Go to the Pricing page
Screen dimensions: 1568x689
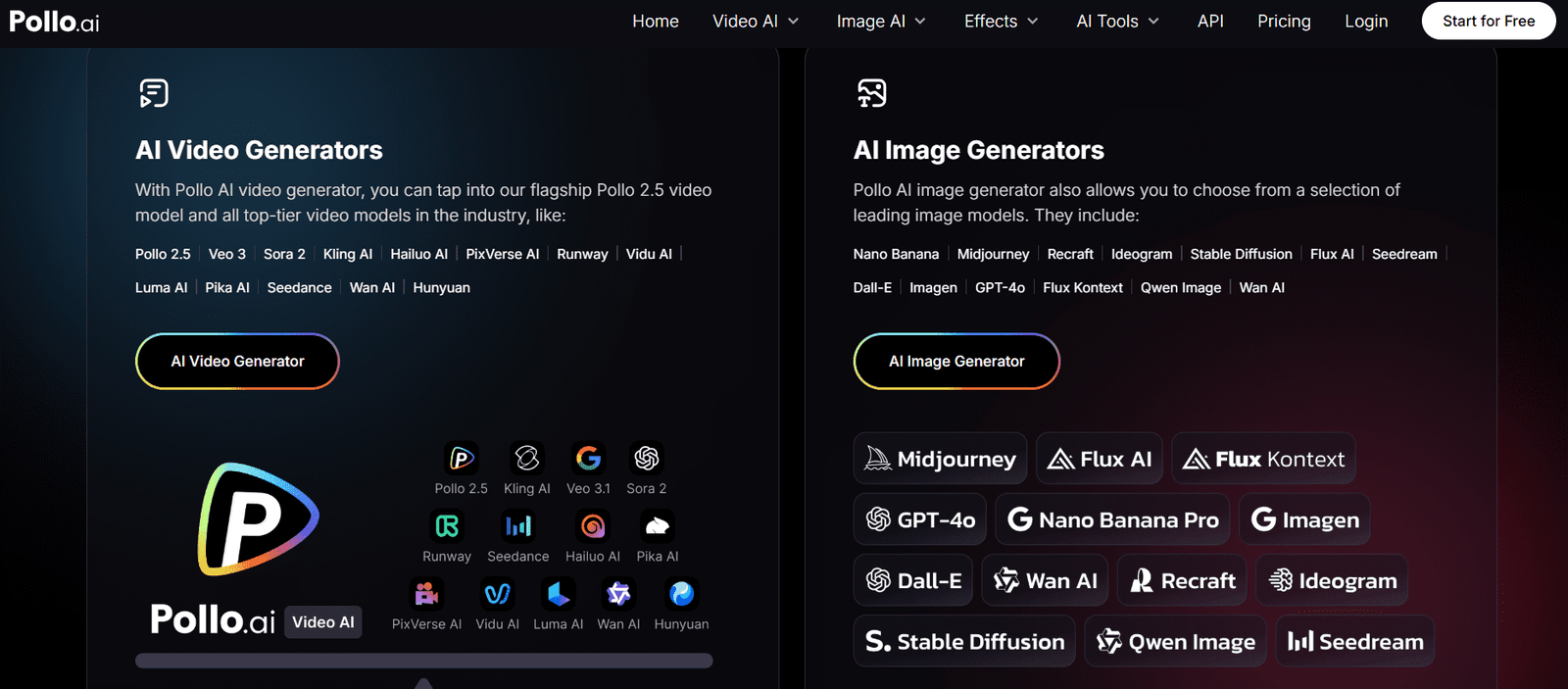tap(1284, 22)
